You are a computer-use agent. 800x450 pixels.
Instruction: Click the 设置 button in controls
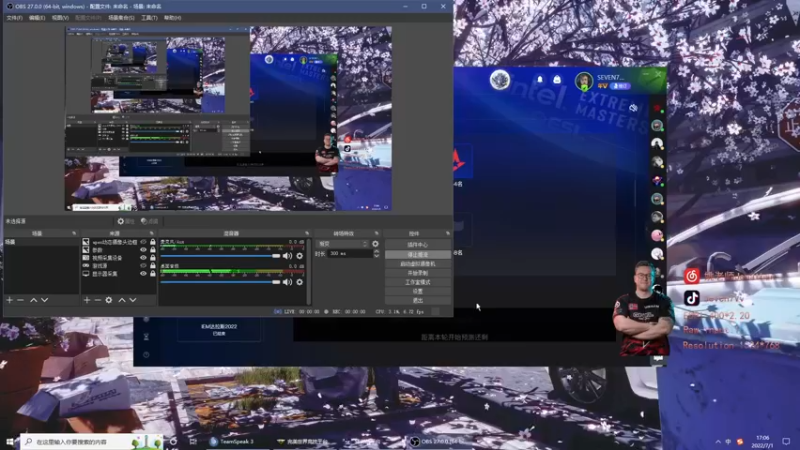tap(417, 291)
